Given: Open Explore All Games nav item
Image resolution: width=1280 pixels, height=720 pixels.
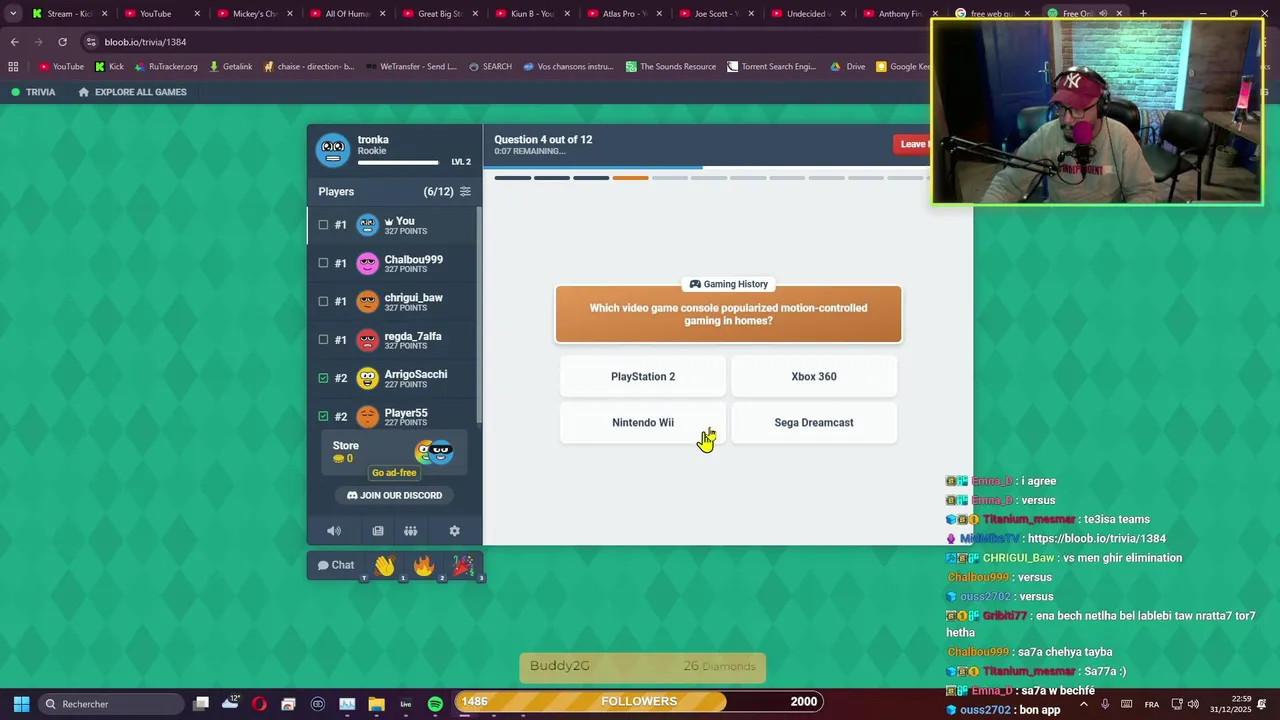Looking at the screenshot, I should (132, 92).
